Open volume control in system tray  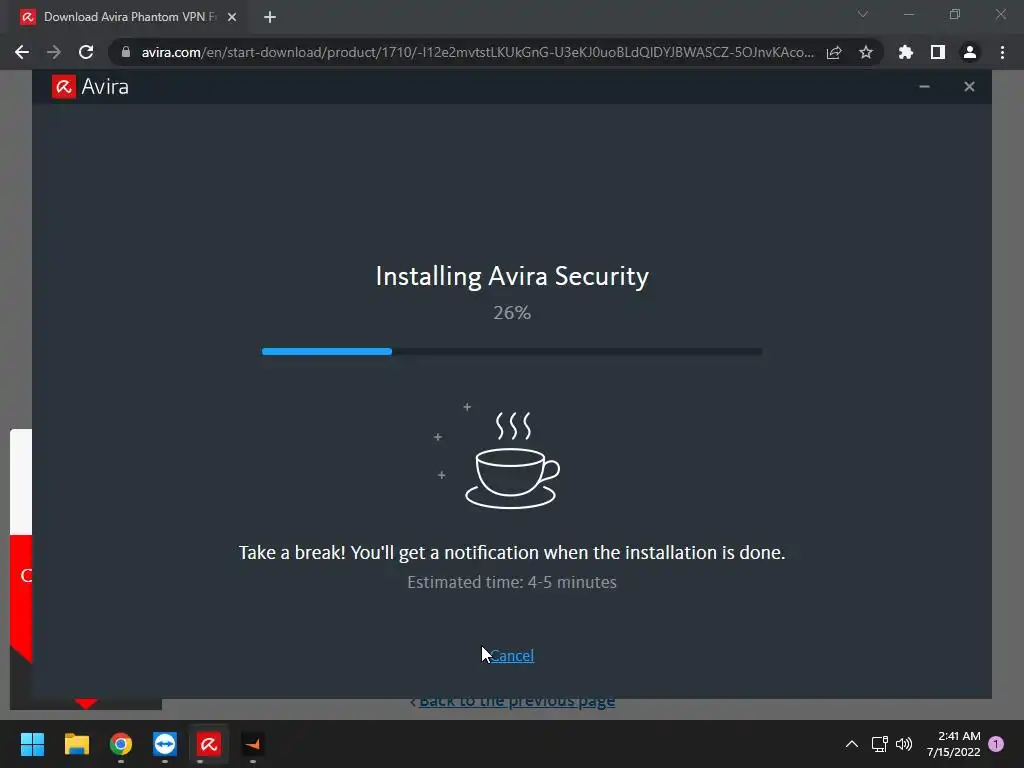(904, 744)
